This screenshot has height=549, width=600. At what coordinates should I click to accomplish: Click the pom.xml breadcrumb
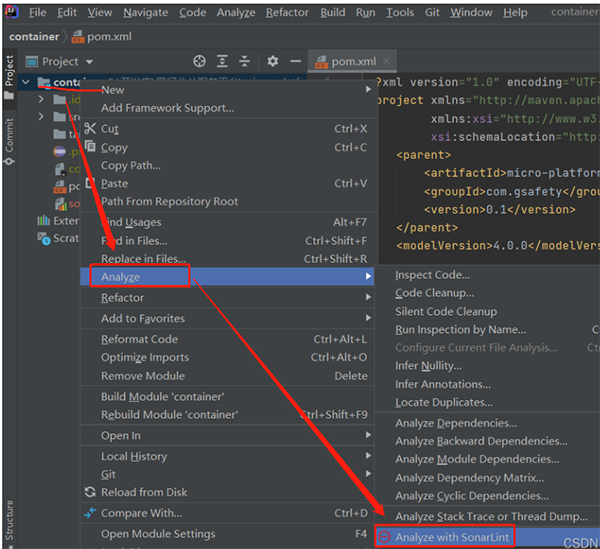[x=102, y=37]
